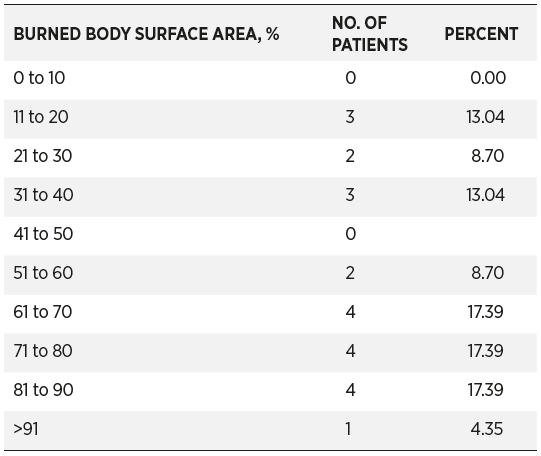
Task: Click the 0.00 percent value
Action: coord(488,78)
